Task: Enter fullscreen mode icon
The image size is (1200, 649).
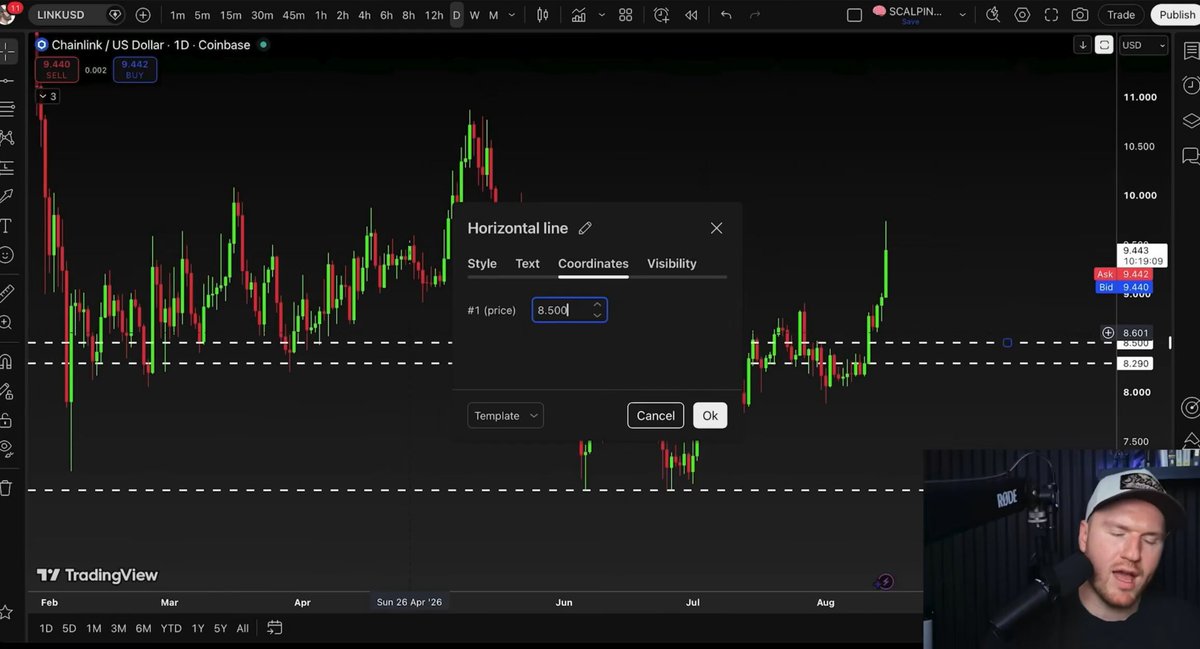Action: click(1051, 15)
